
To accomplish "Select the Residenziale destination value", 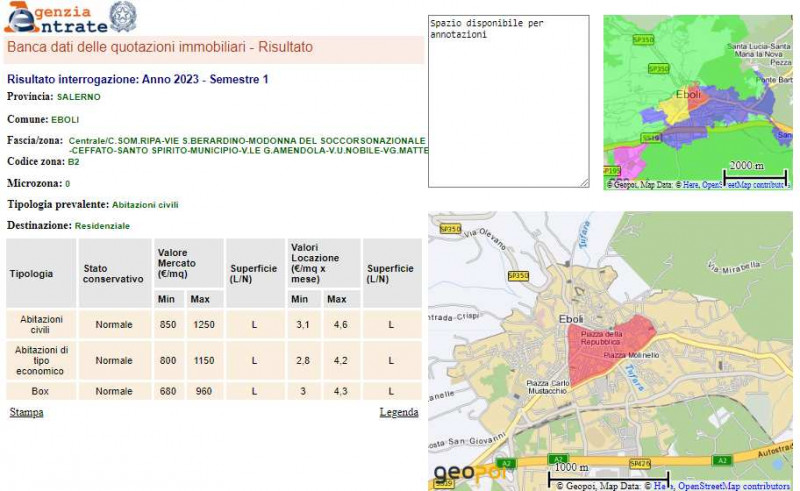I will coord(102,226).
